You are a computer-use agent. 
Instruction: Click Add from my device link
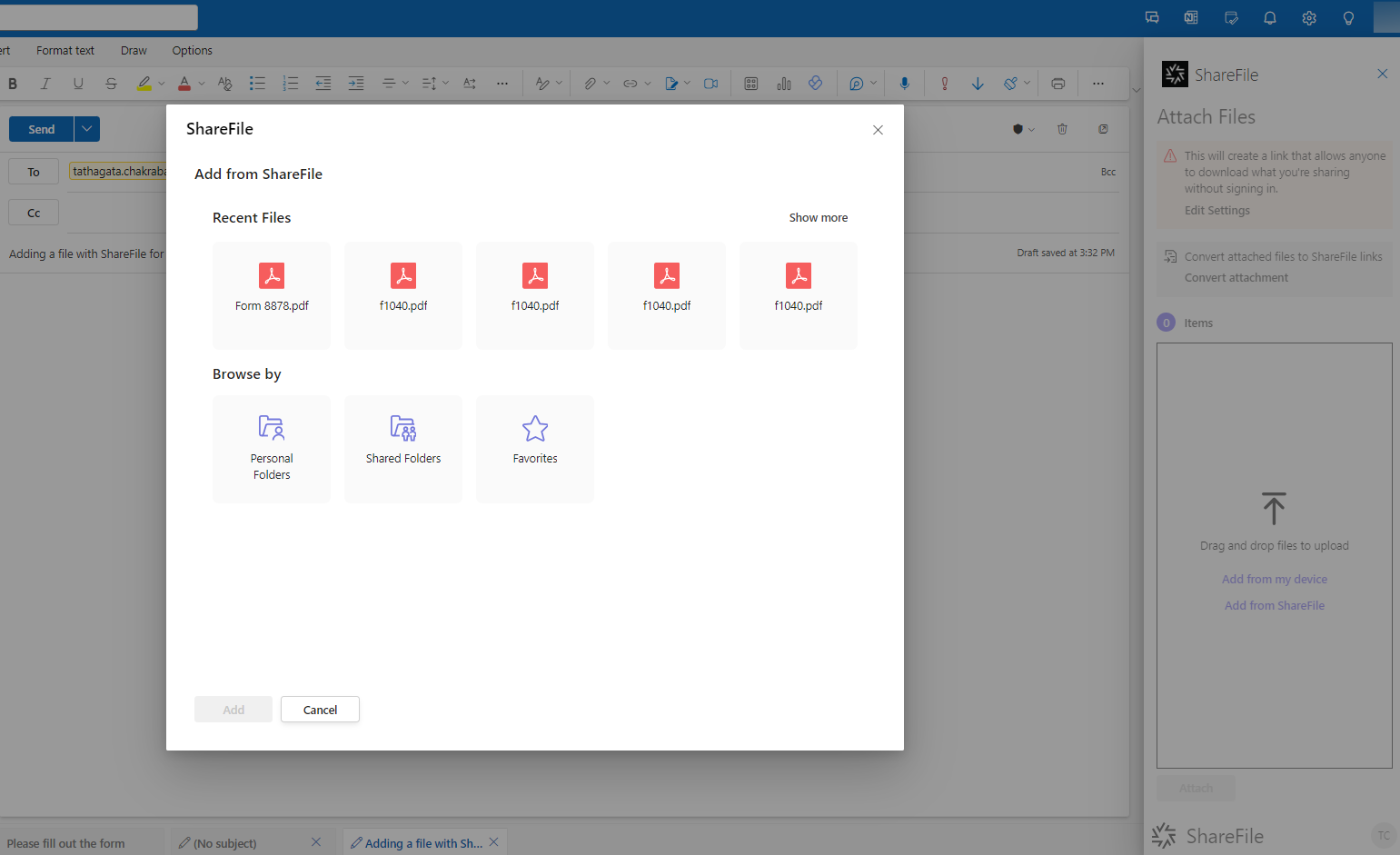tap(1275, 580)
